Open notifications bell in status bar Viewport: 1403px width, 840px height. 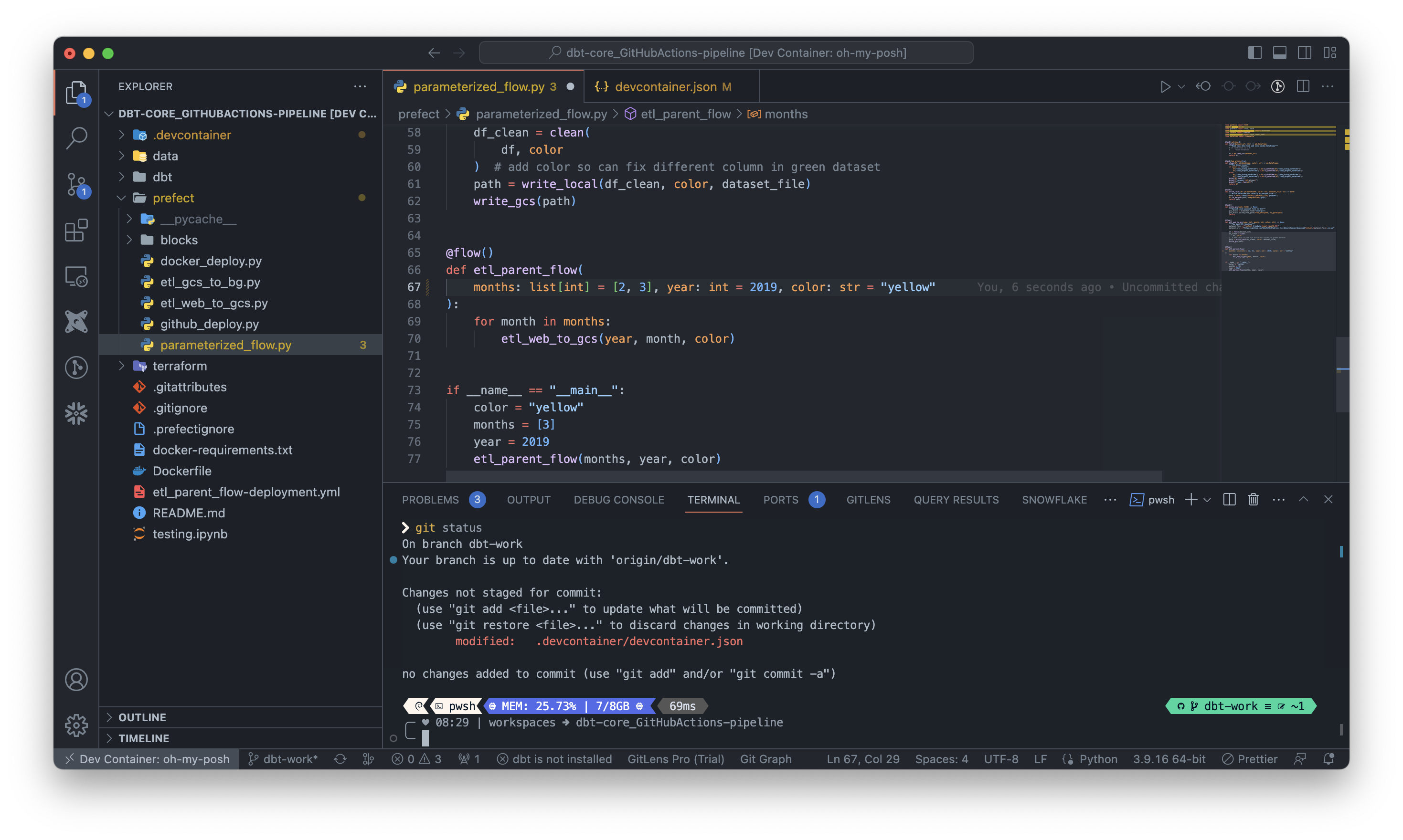[x=1328, y=759]
